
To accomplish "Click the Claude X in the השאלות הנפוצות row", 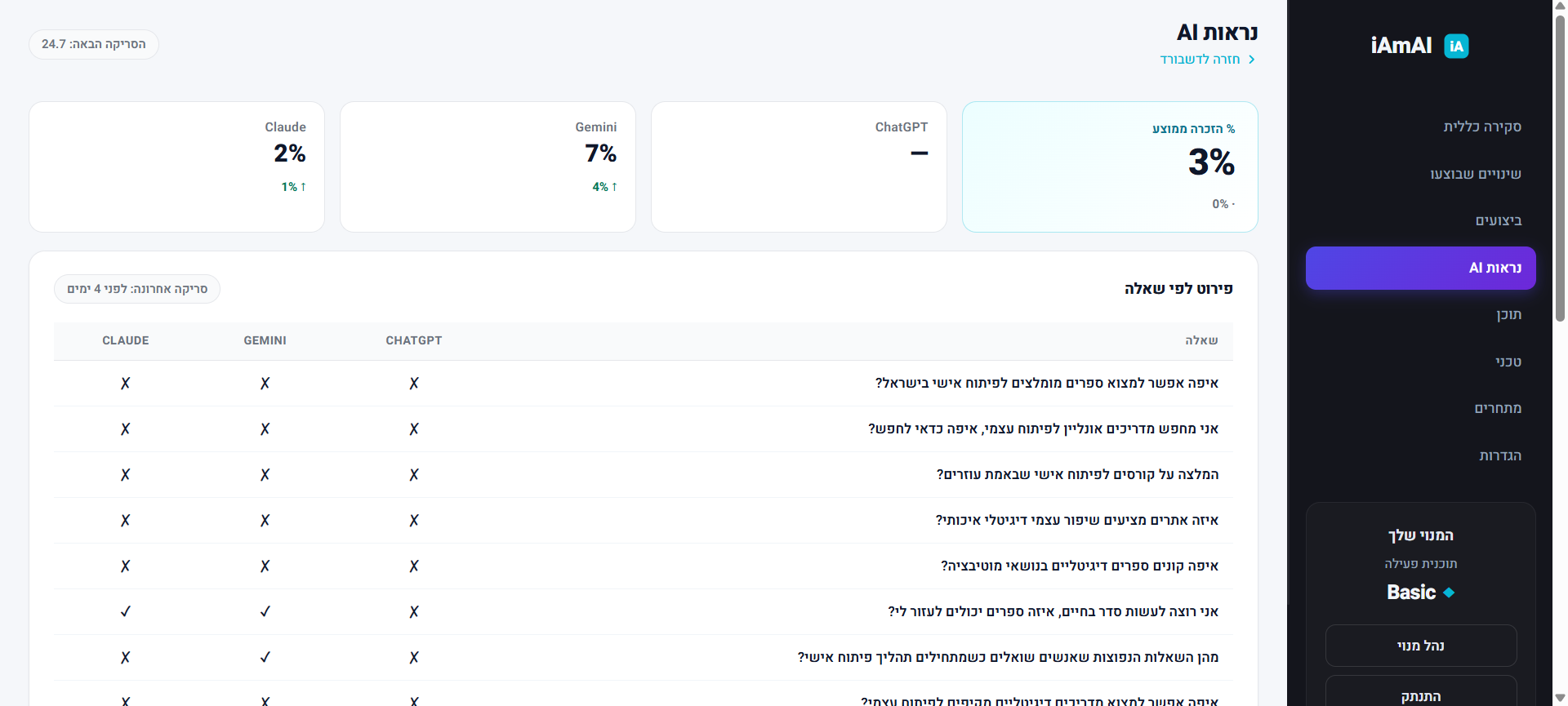I will 126,657.
